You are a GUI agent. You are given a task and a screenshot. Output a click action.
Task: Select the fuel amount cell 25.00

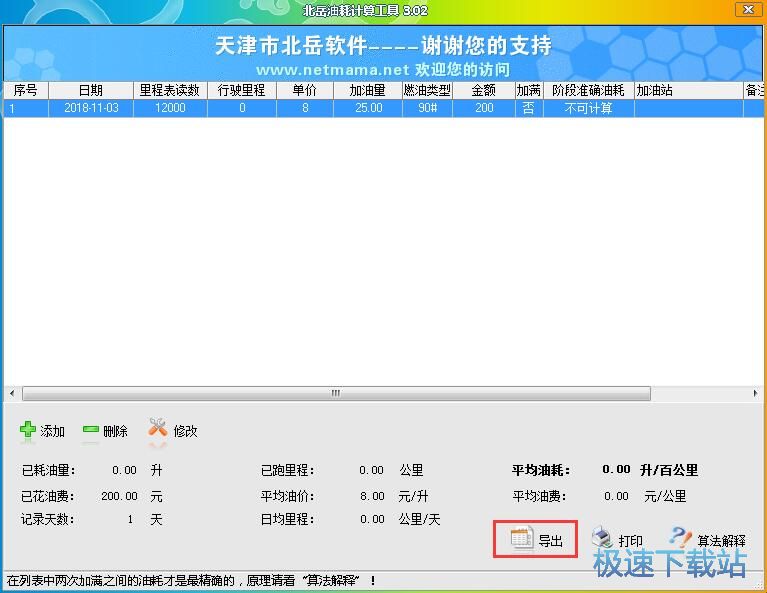[x=368, y=108]
